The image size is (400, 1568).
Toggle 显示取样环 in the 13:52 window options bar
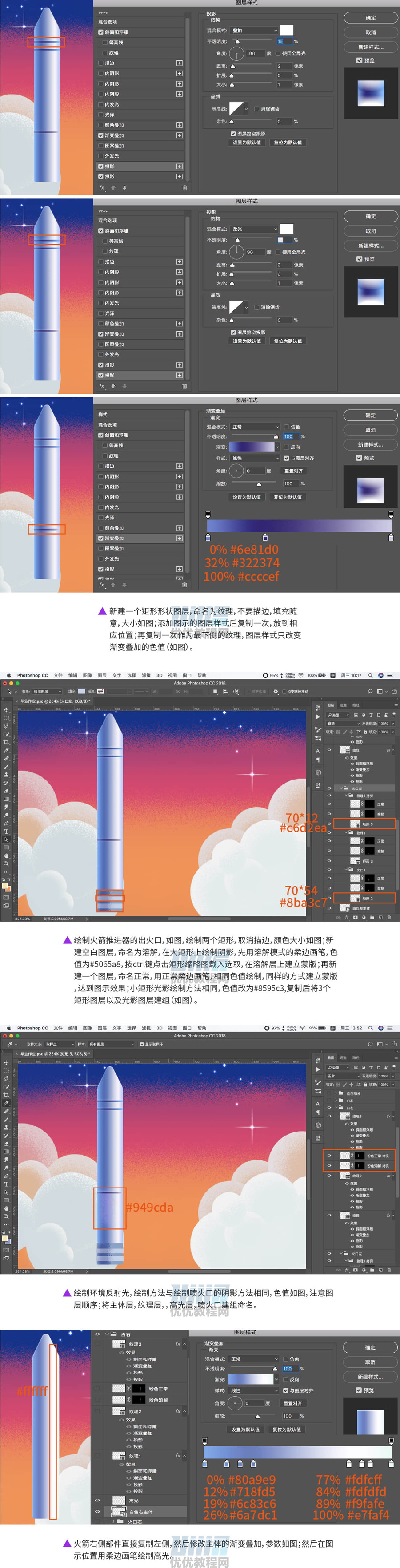(x=142, y=1045)
